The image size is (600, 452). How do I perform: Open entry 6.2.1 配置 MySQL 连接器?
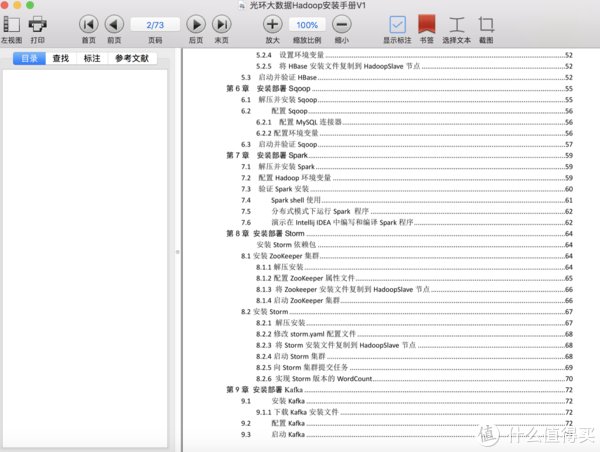pos(414,122)
